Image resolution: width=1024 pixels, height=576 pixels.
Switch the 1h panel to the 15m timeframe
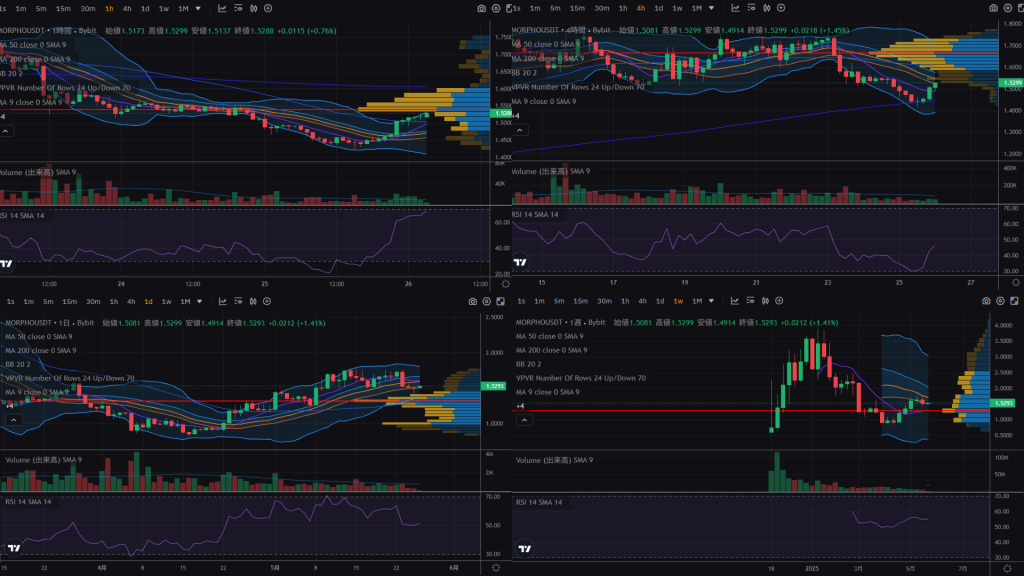(x=63, y=8)
